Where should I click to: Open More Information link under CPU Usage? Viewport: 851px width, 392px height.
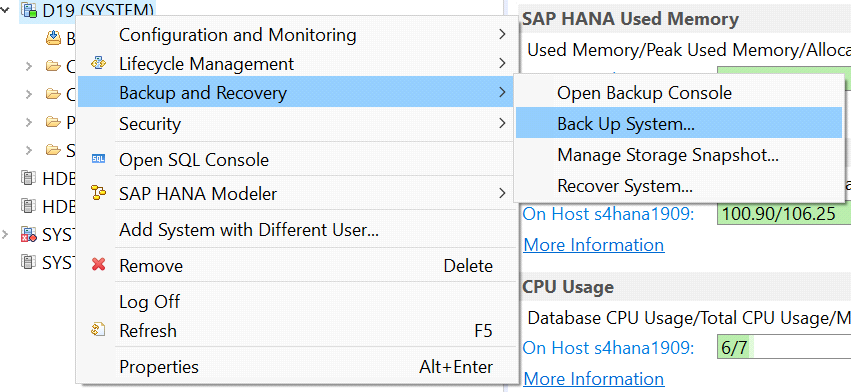[594, 378]
